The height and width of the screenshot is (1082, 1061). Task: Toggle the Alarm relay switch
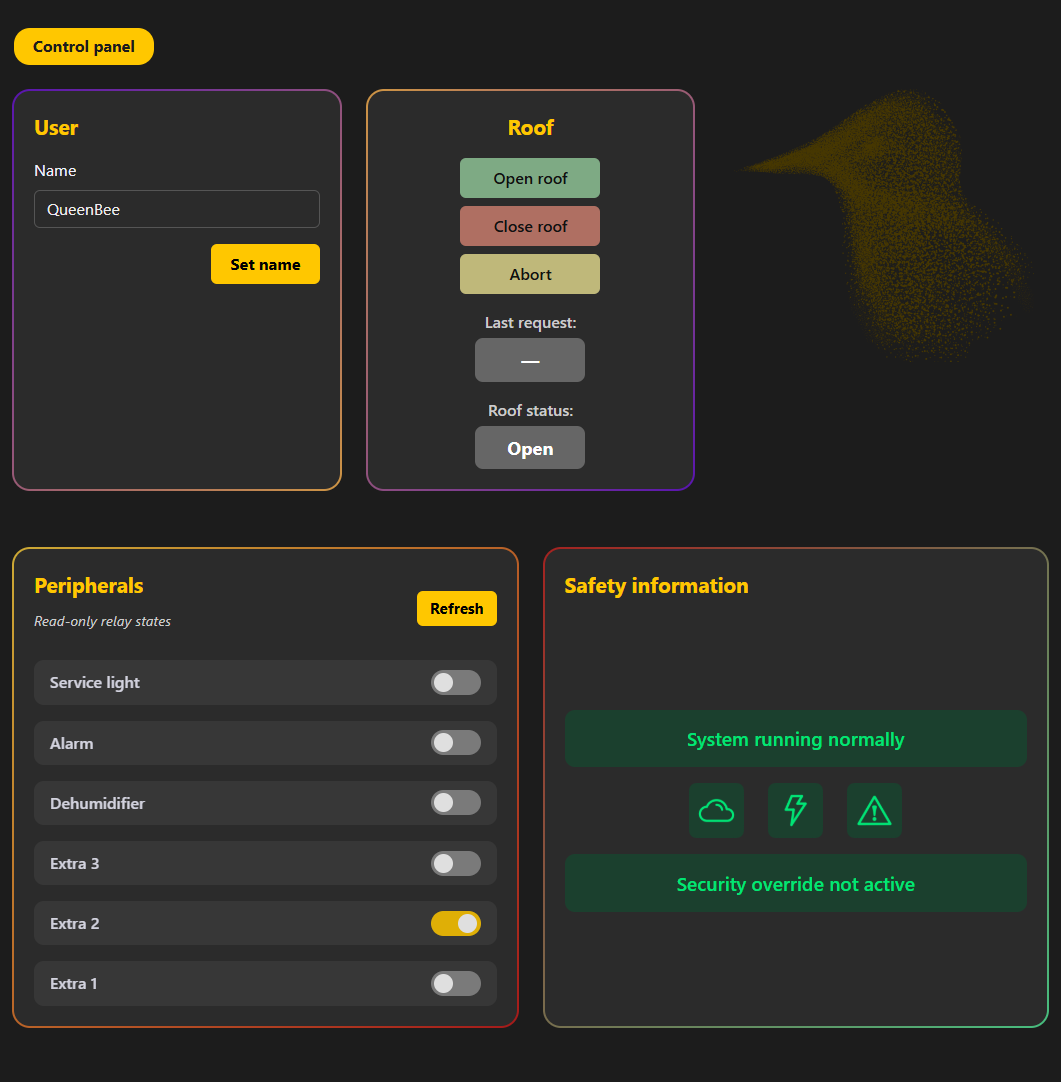click(456, 743)
